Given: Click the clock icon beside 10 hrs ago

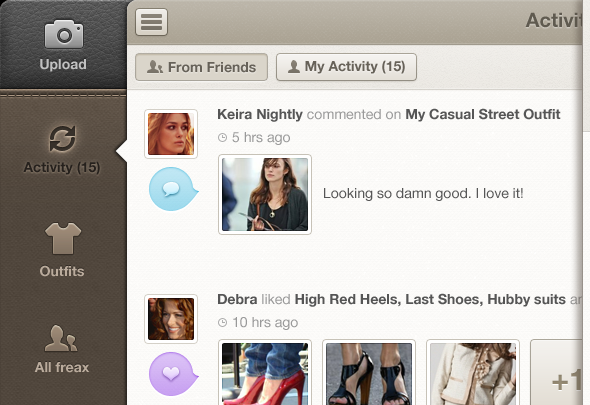Looking at the screenshot, I should coord(222,323).
